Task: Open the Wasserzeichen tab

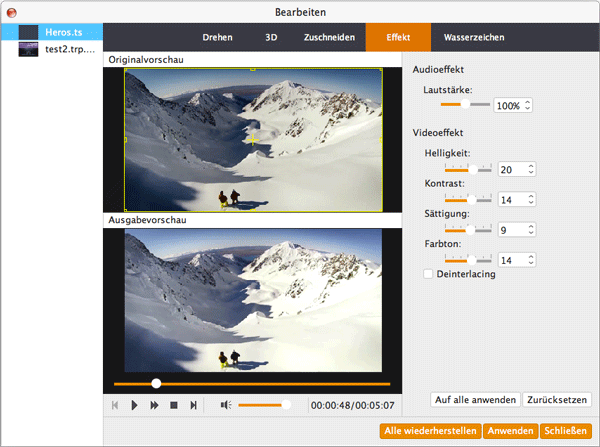Action: tap(473, 37)
